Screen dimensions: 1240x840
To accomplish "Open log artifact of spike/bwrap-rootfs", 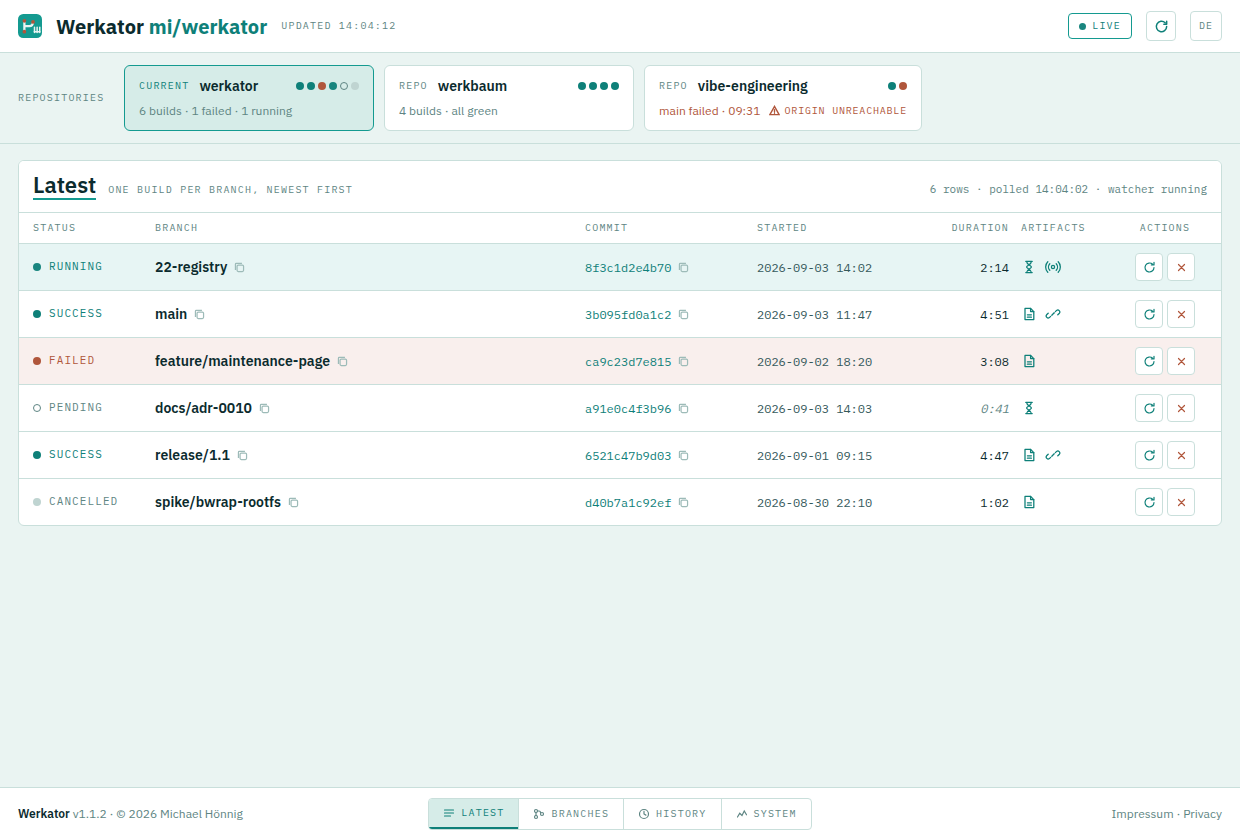I will coord(1029,502).
